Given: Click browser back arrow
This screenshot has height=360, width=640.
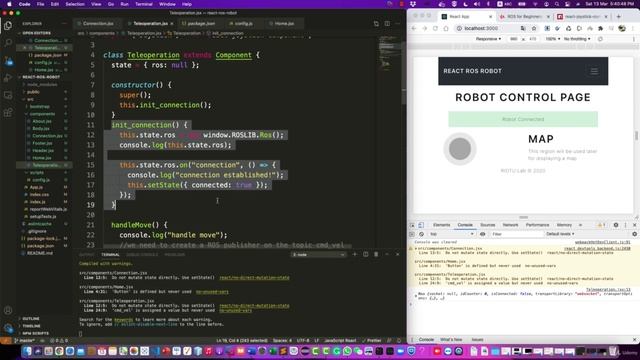Looking at the screenshot, I should (414, 28).
